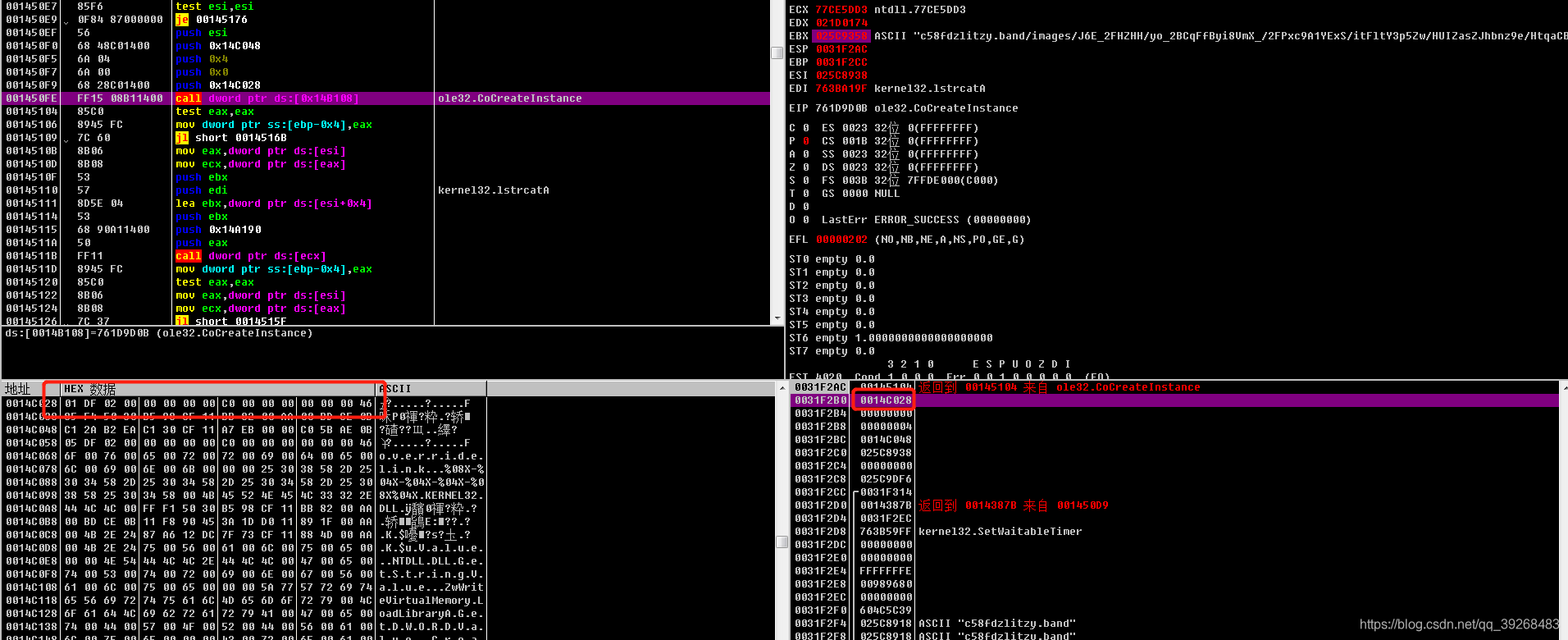Select push 0x14C028 at address 001450F9
Viewport: 1568px width, 640px height.
pyautogui.click(x=218, y=85)
